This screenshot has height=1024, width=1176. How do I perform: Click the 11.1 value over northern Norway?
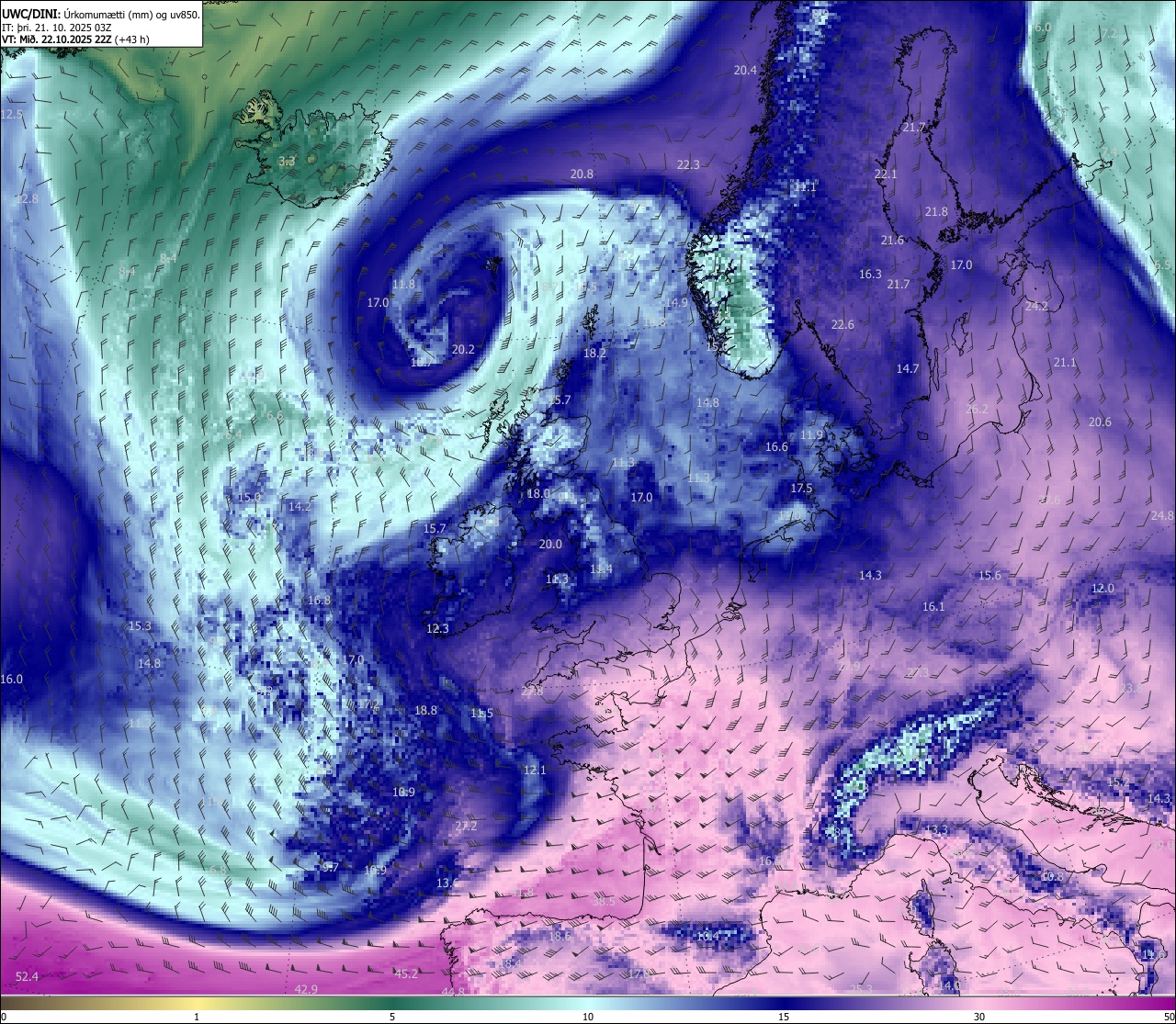pos(805,187)
